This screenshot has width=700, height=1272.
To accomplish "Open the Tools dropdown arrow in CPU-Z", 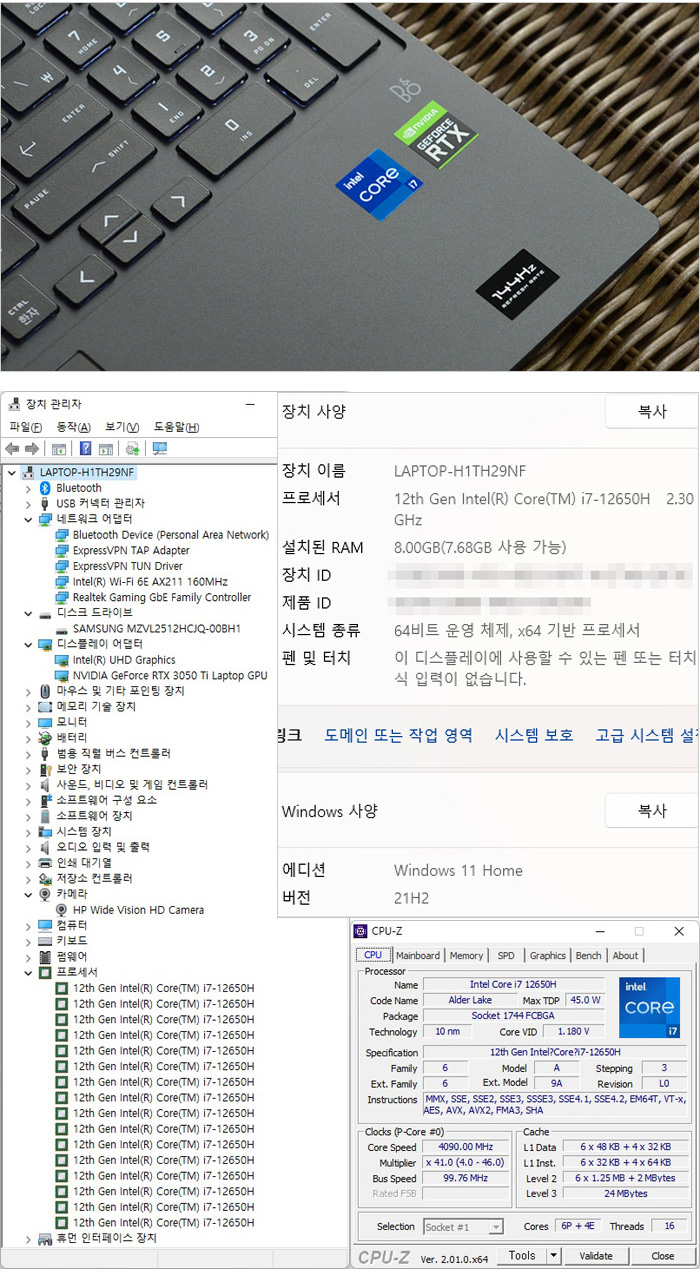I will (x=554, y=1255).
